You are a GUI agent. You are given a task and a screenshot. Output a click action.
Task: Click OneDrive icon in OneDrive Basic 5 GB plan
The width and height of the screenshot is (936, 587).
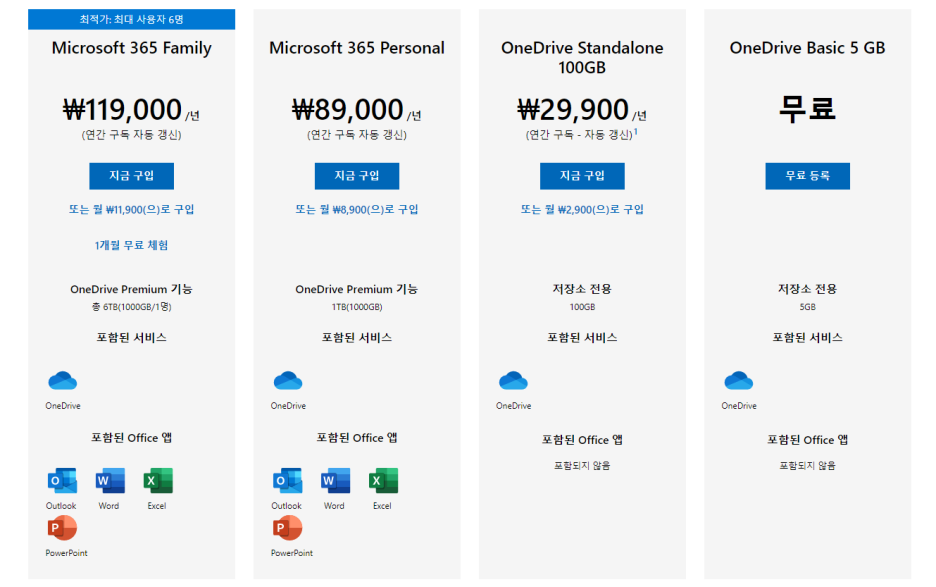[738, 381]
